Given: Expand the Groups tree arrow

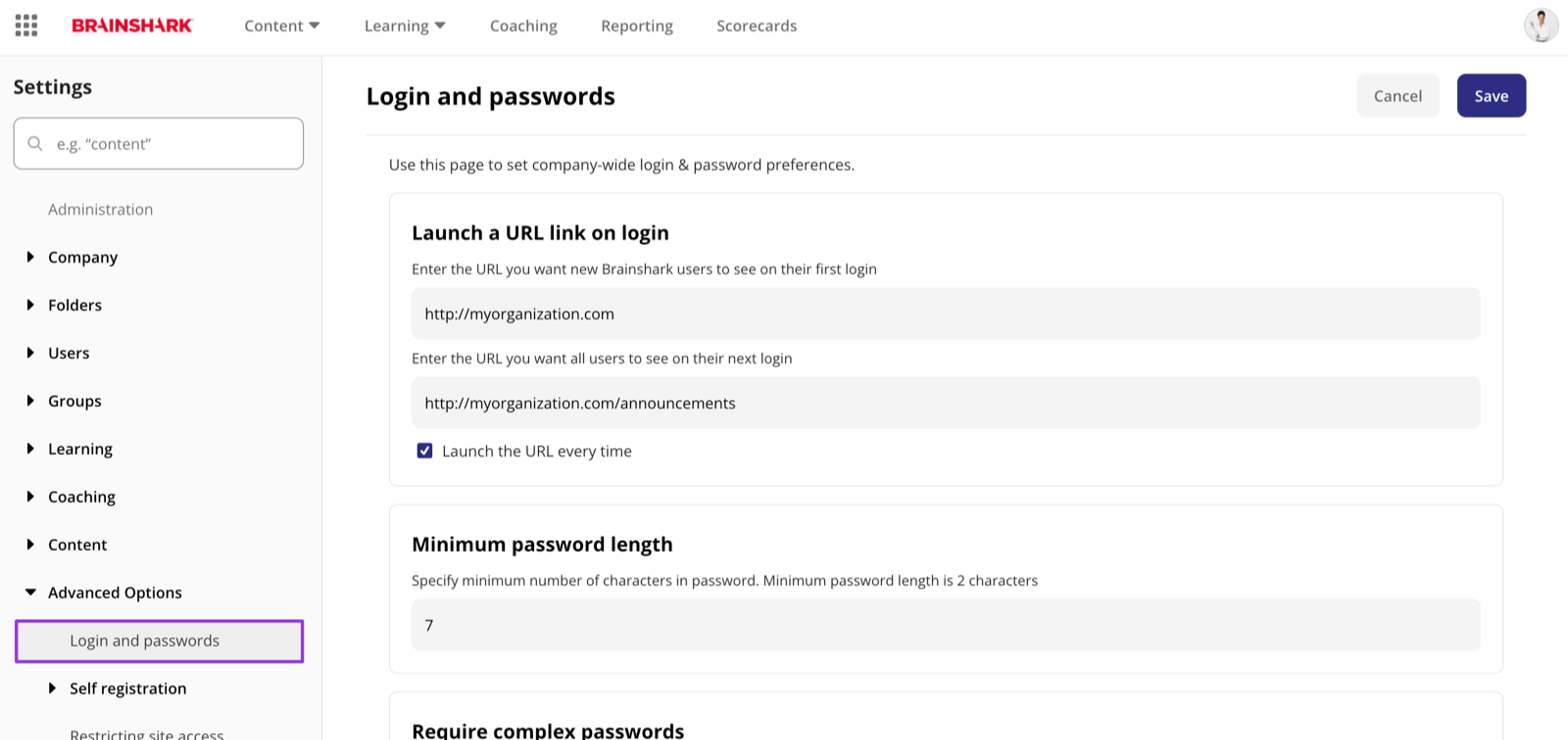Looking at the screenshot, I should coord(30,401).
